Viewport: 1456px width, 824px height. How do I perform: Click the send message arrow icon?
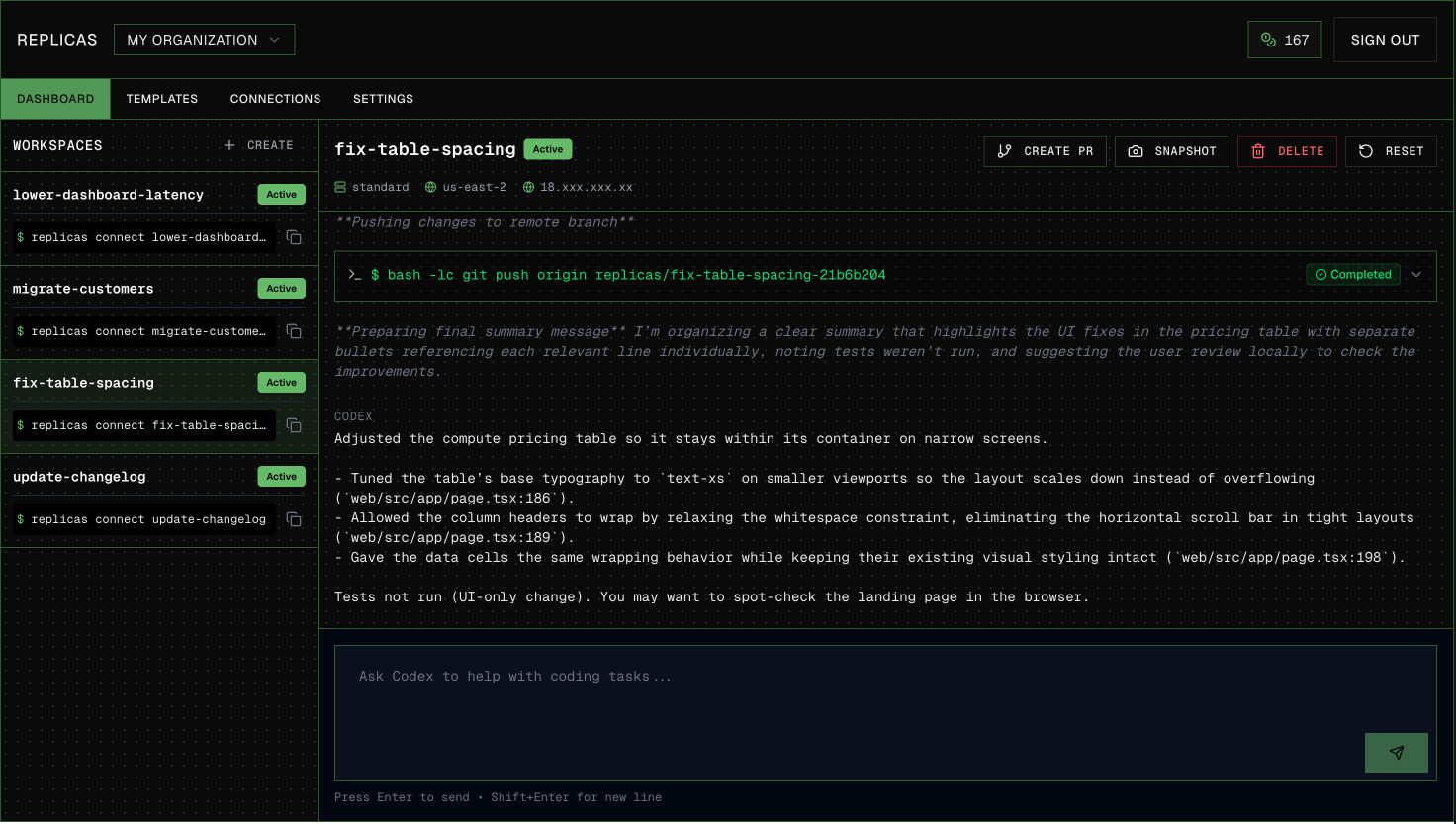(1396, 753)
